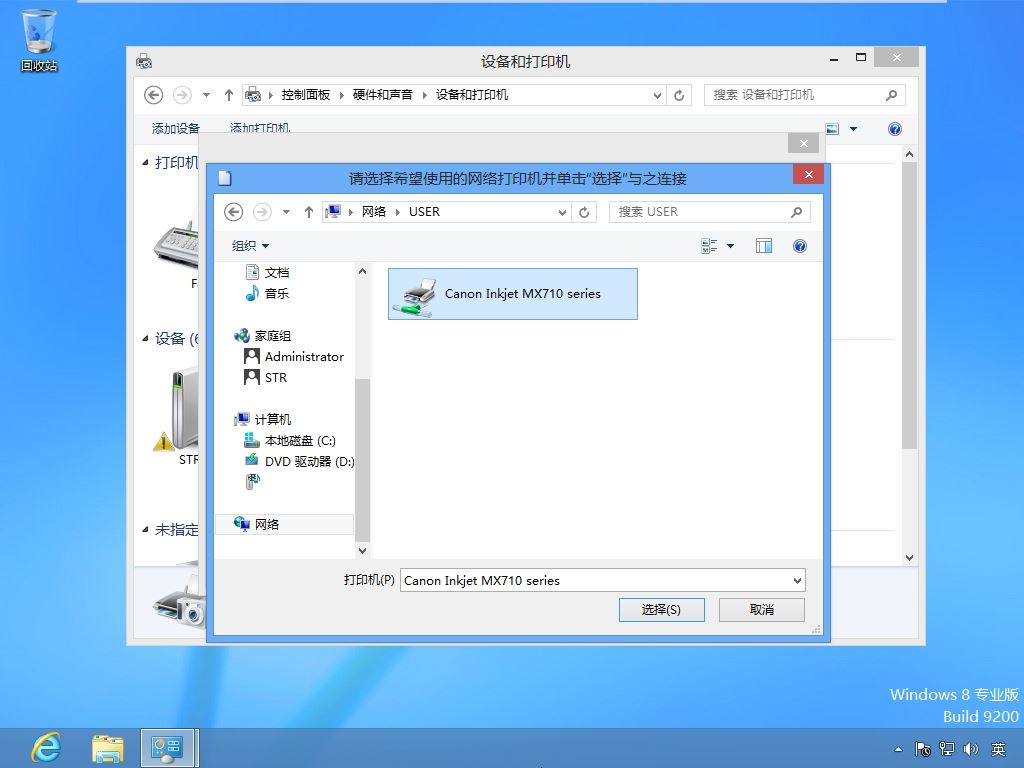Collapse the Printers (打印机) group
This screenshot has width=1024, height=768.
pyautogui.click(x=146, y=163)
